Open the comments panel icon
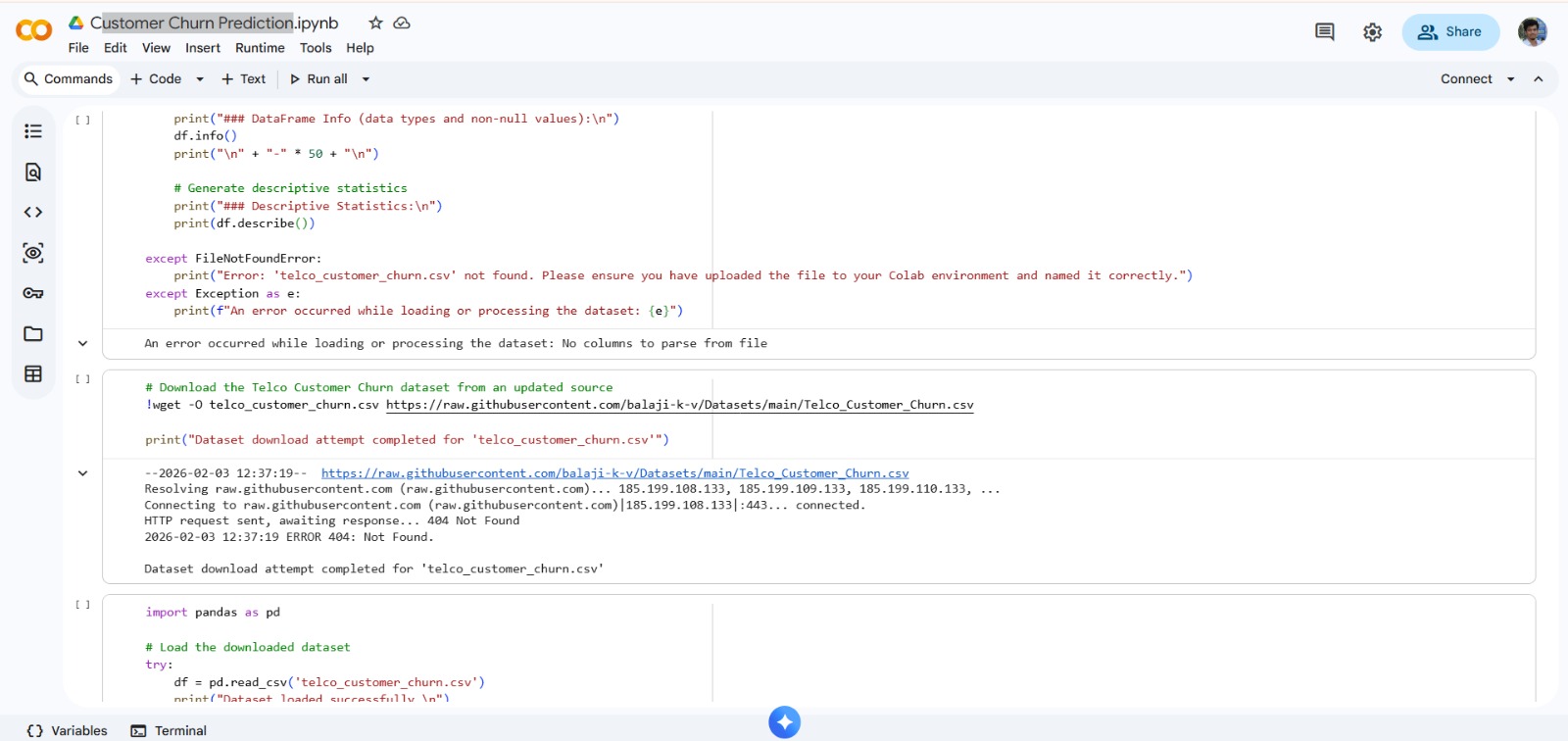This screenshot has height=741, width=1568. point(1324,32)
